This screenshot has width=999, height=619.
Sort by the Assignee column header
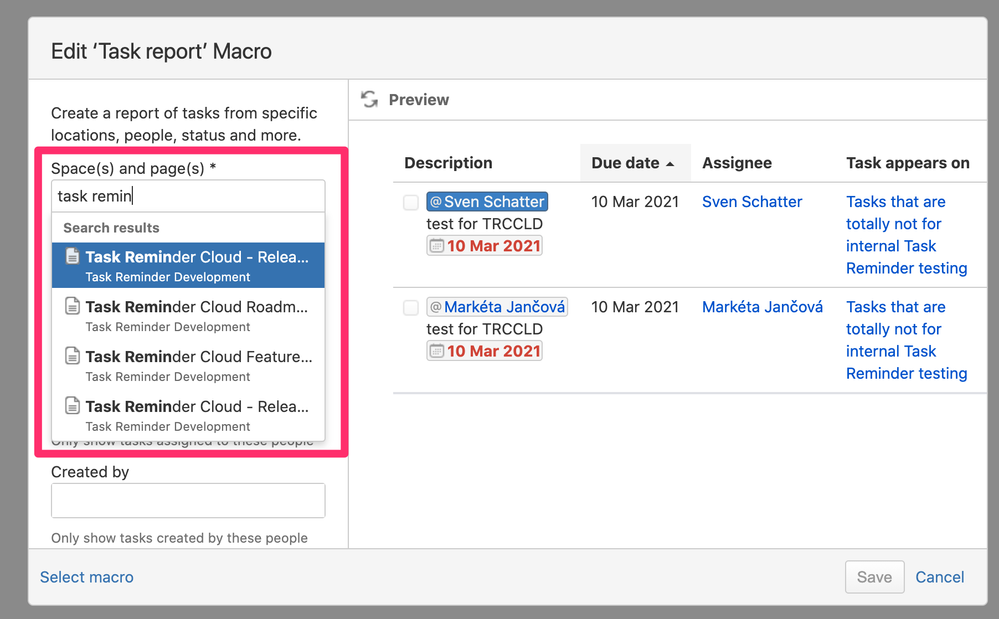click(x=737, y=163)
